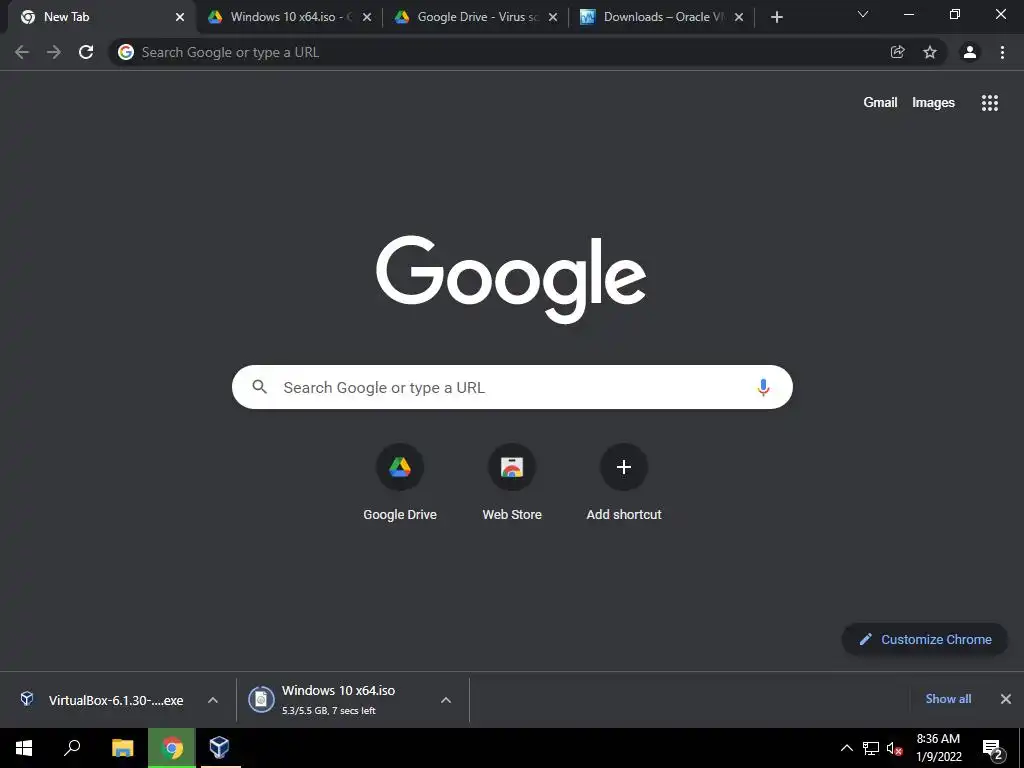This screenshot has width=1024, height=768.
Task: Click the Google logo in the address bar
Action: [x=125, y=52]
